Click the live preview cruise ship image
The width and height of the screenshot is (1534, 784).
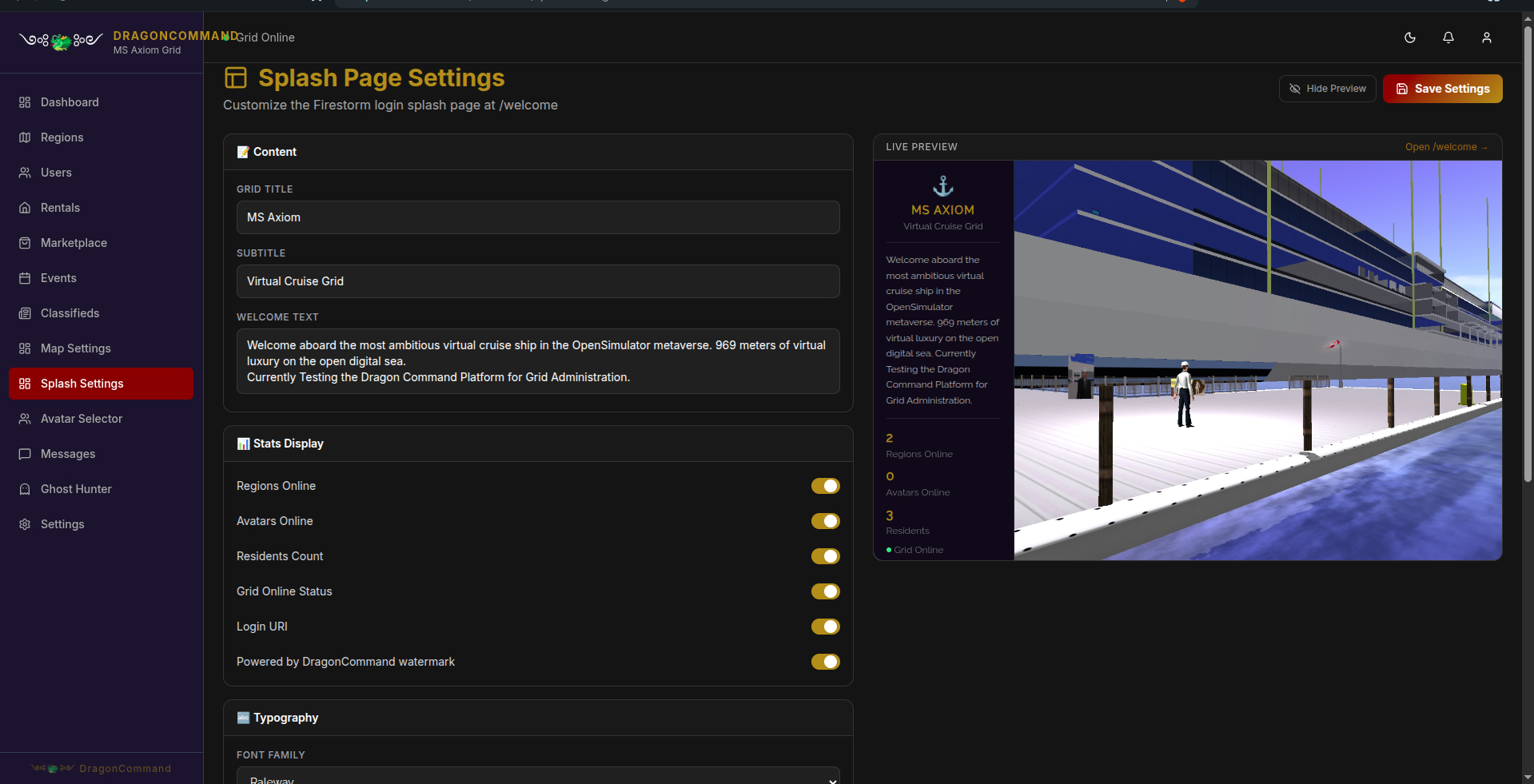[x=1258, y=360]
